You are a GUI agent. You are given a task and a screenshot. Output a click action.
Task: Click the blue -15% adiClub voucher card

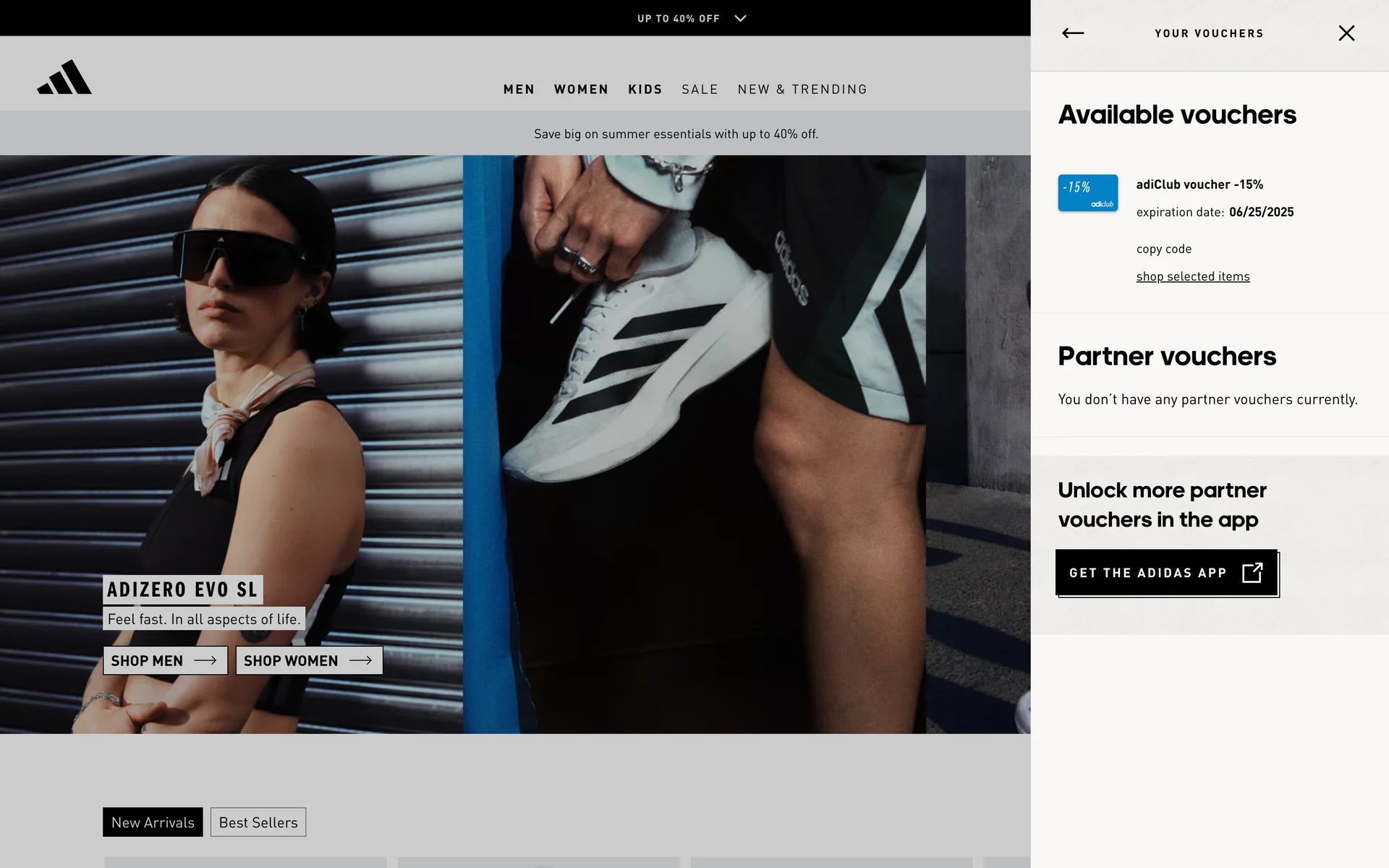point(1087,193)
